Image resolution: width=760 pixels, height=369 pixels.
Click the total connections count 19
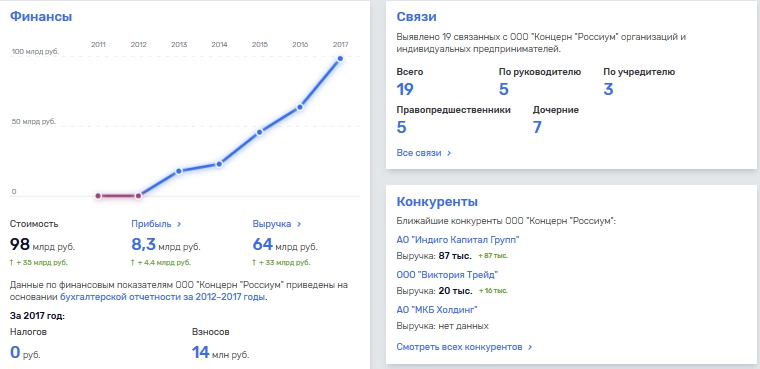point(405,90)
